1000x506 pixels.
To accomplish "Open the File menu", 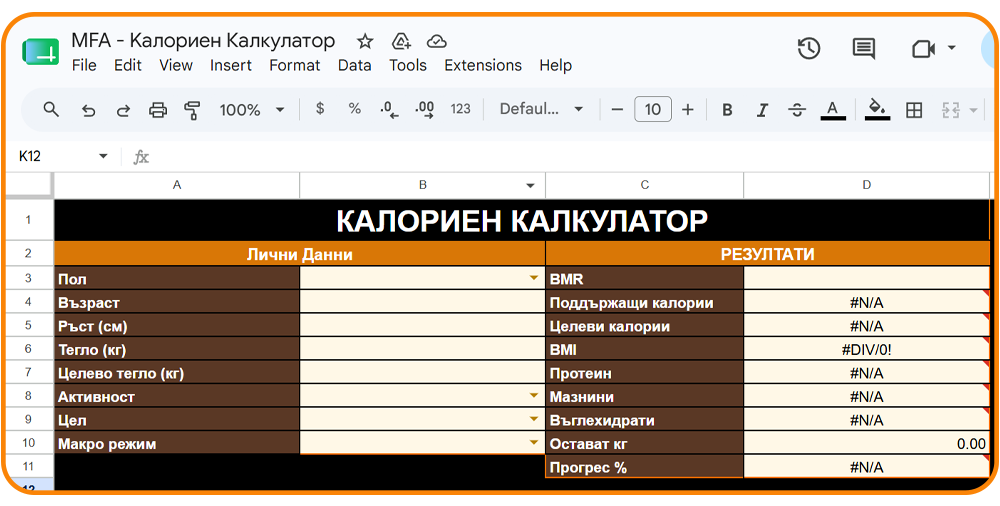I will point(84,65).
